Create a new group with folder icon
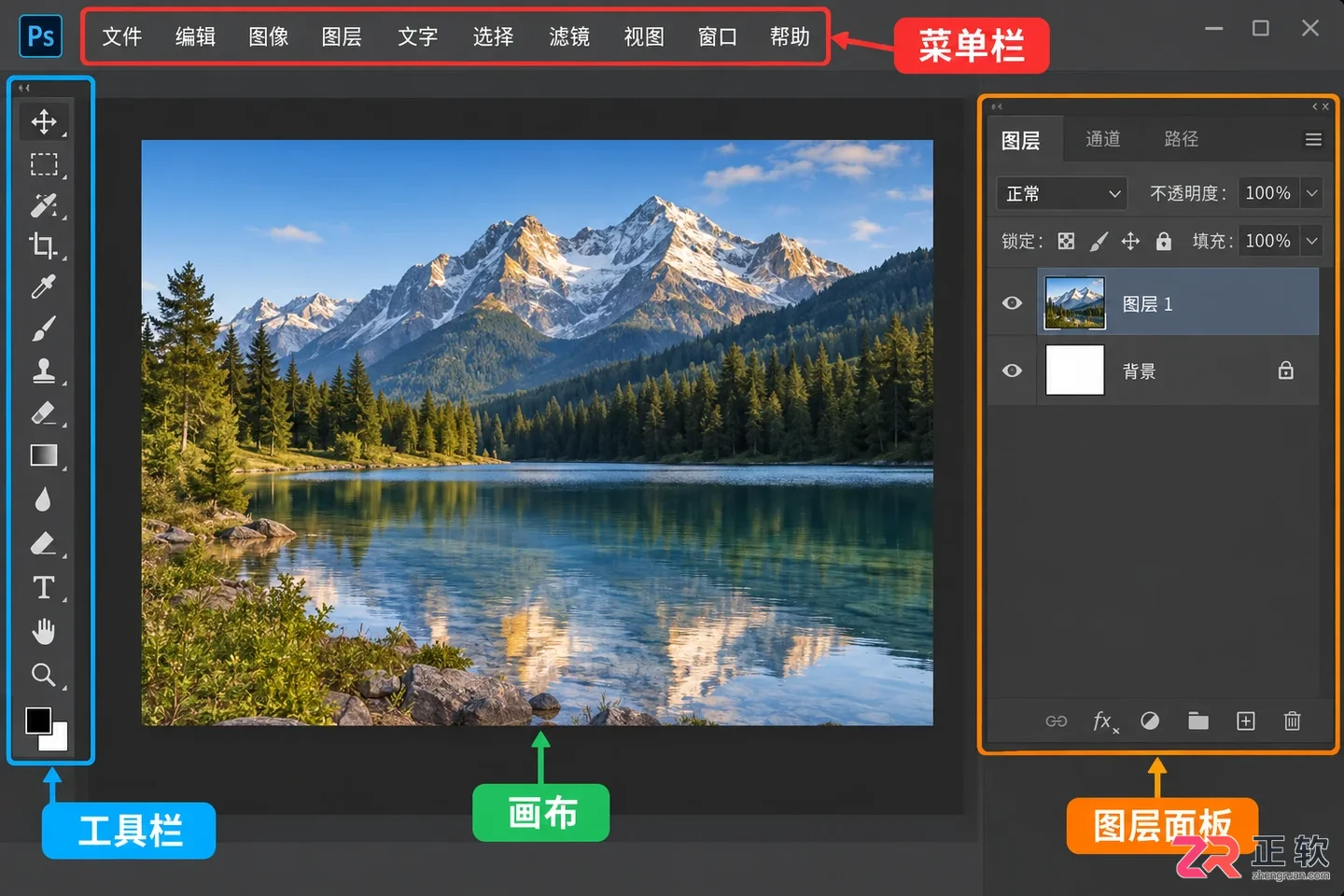Image resolution: width=1344 pixels, height=896 pixels. 1198,721
